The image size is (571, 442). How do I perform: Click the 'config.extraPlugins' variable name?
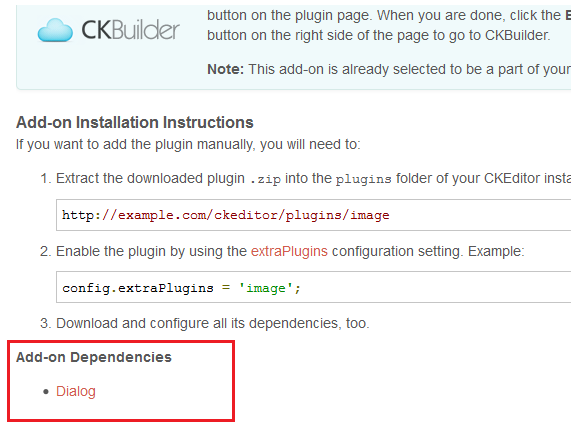[138, 288]
